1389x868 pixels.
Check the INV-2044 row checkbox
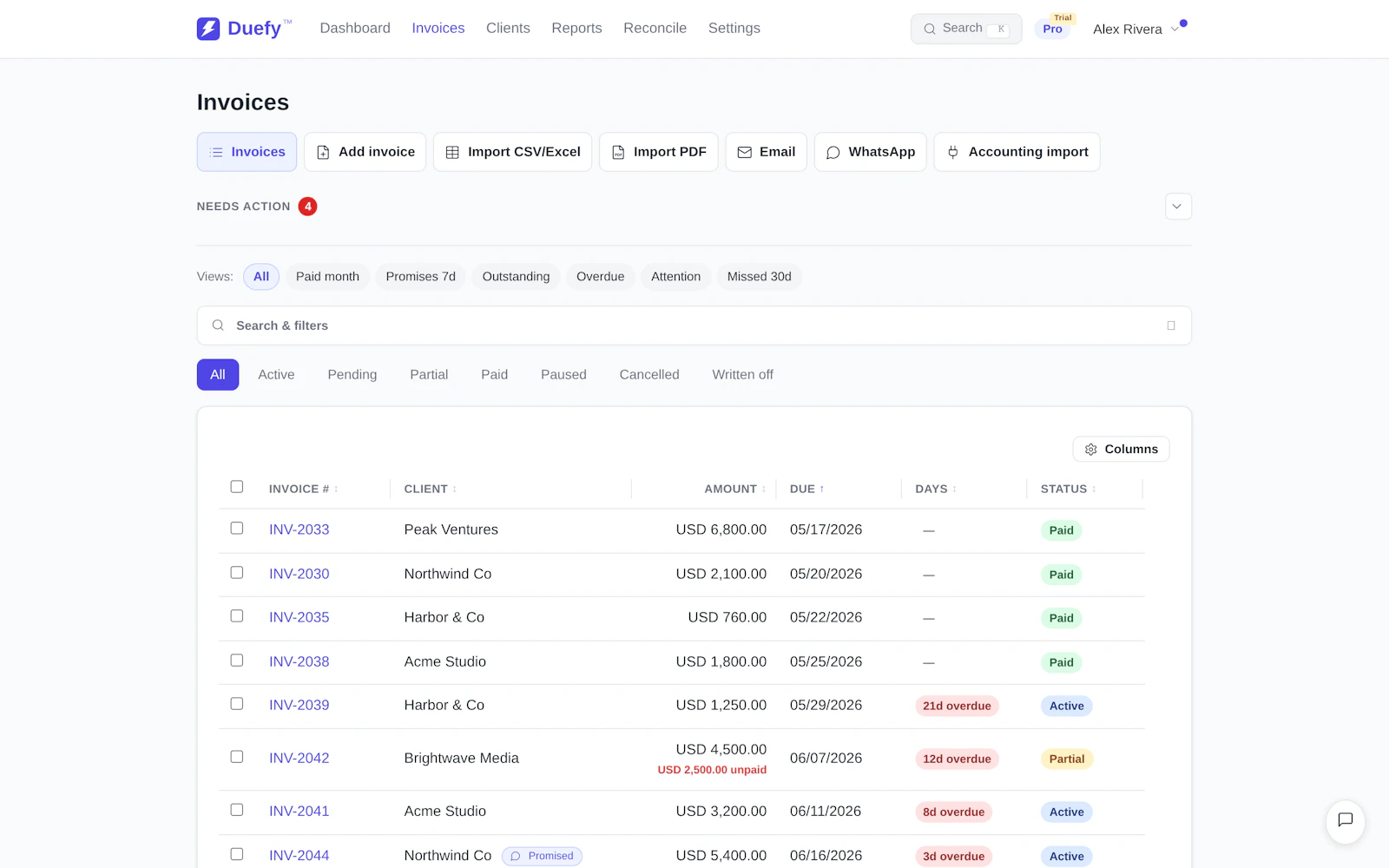(237, 854)
